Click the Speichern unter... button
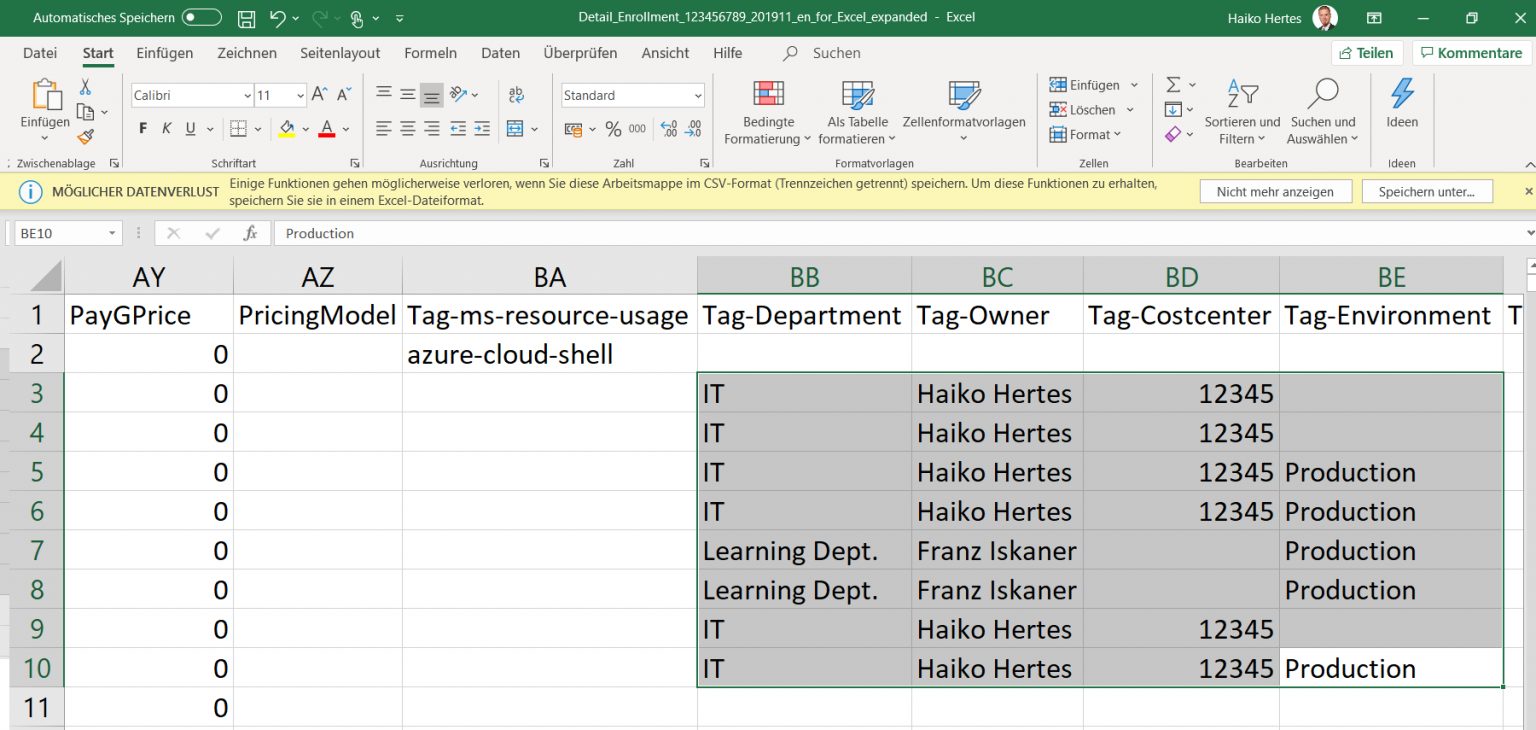 [1427, 191]
